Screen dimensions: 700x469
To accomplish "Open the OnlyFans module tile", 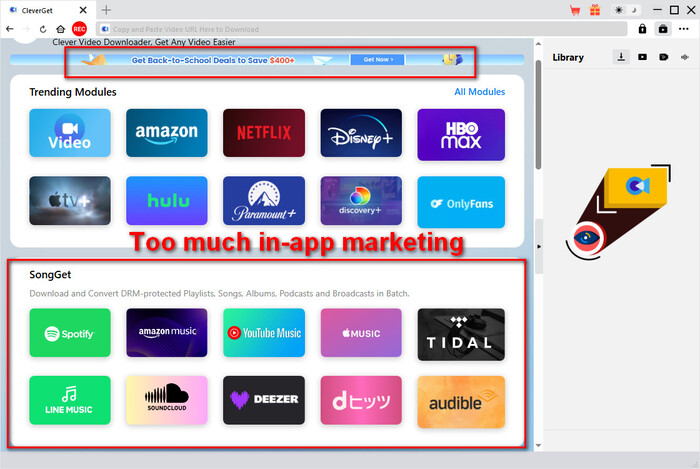I will click(x=461, y=202).
